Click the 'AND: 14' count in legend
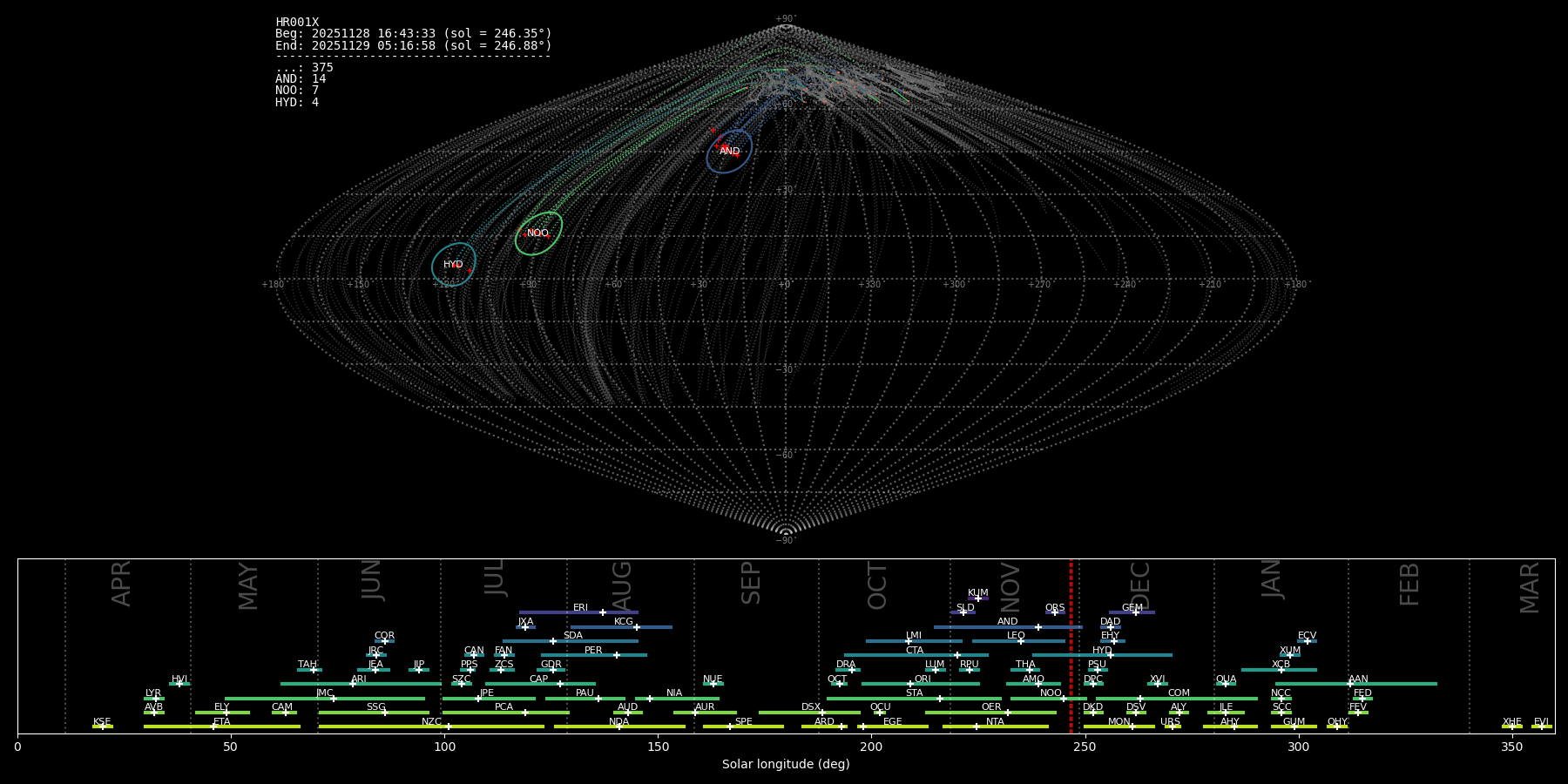Viewport: 1568px width, 784px height. coord(301,79)
